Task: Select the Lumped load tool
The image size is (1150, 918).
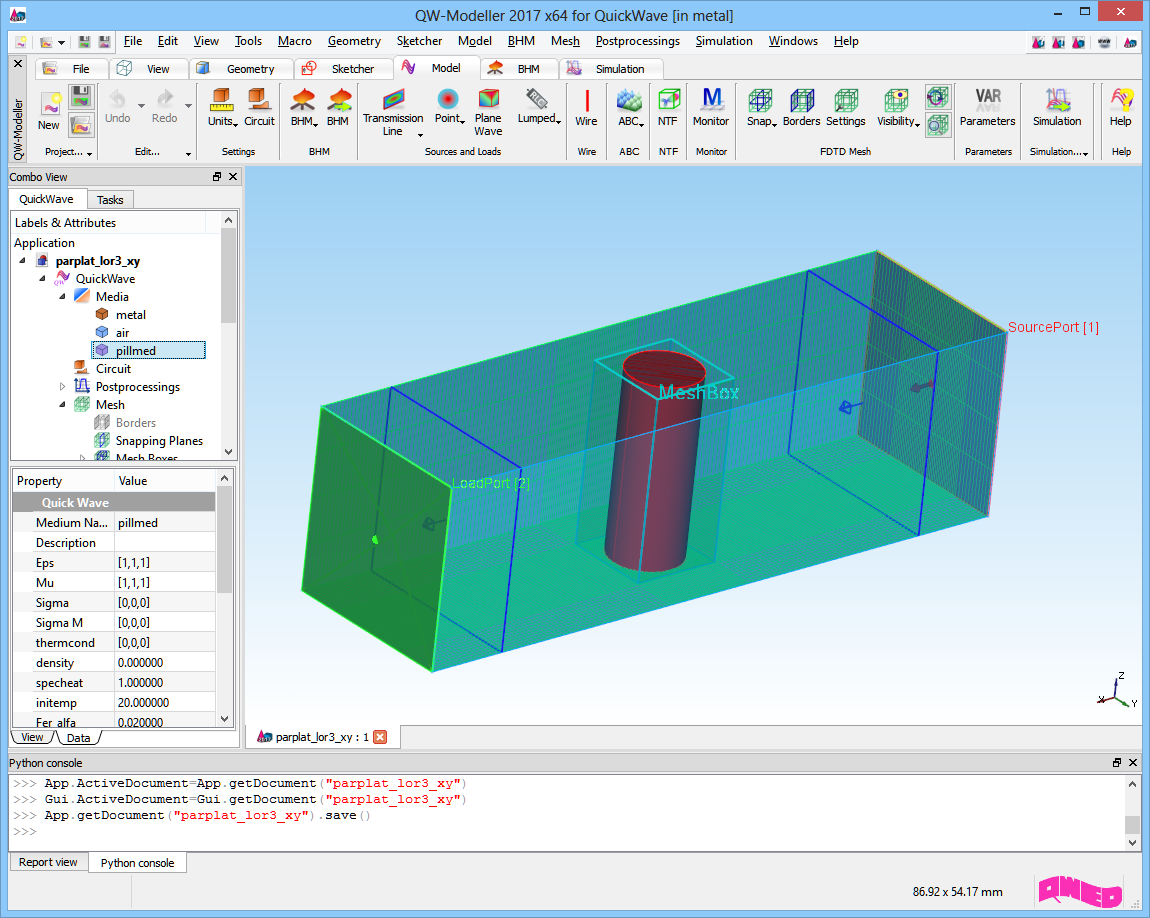Action: pyautogui.click(x=538, y=107)
